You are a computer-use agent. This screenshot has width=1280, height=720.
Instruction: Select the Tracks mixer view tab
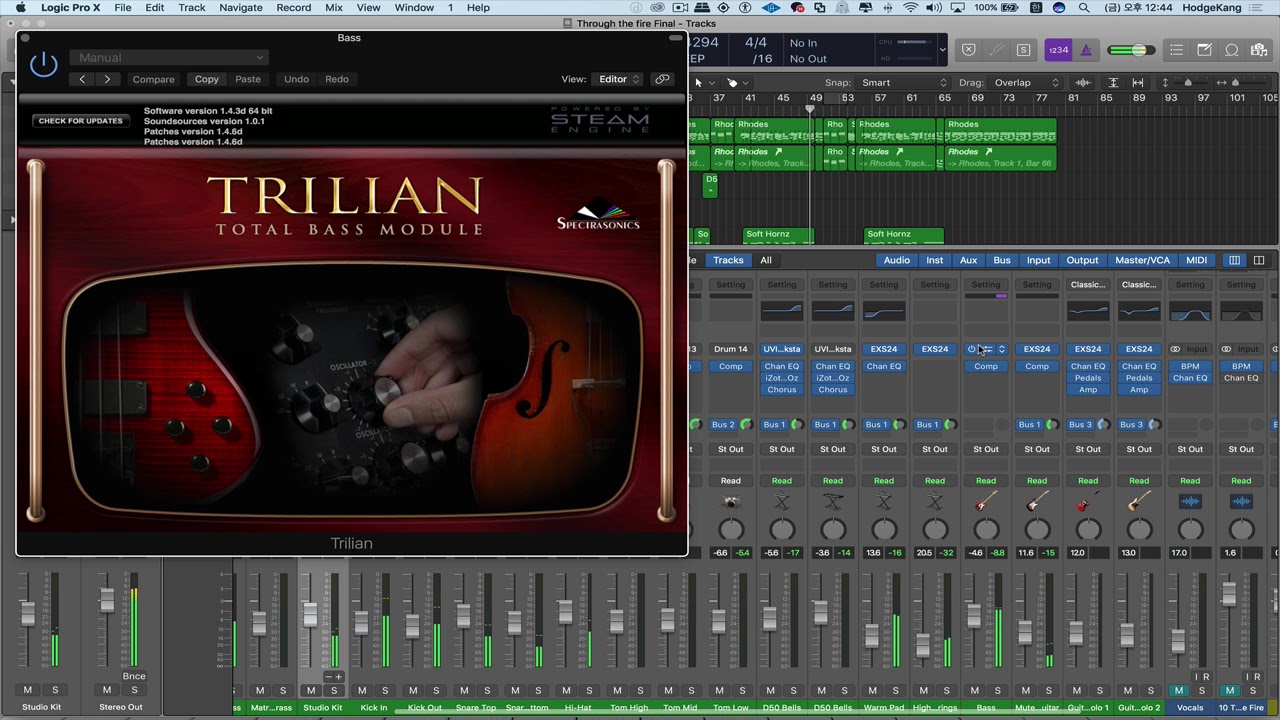pos(728,260)
